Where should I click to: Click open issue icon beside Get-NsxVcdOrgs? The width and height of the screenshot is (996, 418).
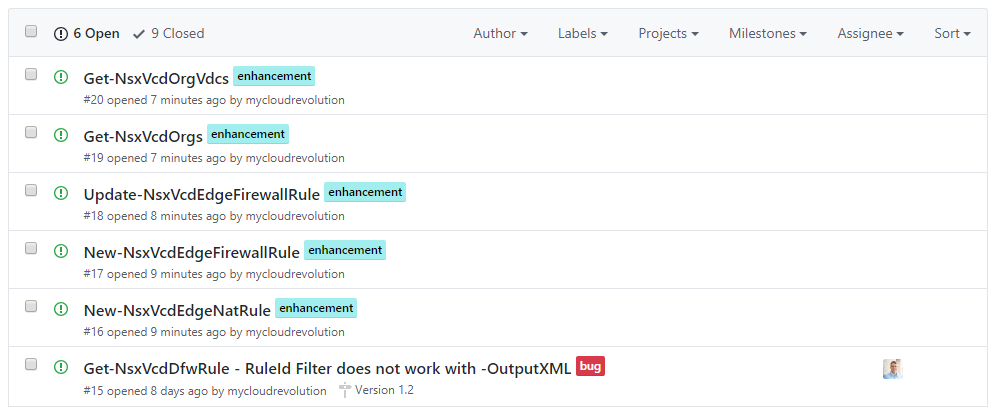61,135
